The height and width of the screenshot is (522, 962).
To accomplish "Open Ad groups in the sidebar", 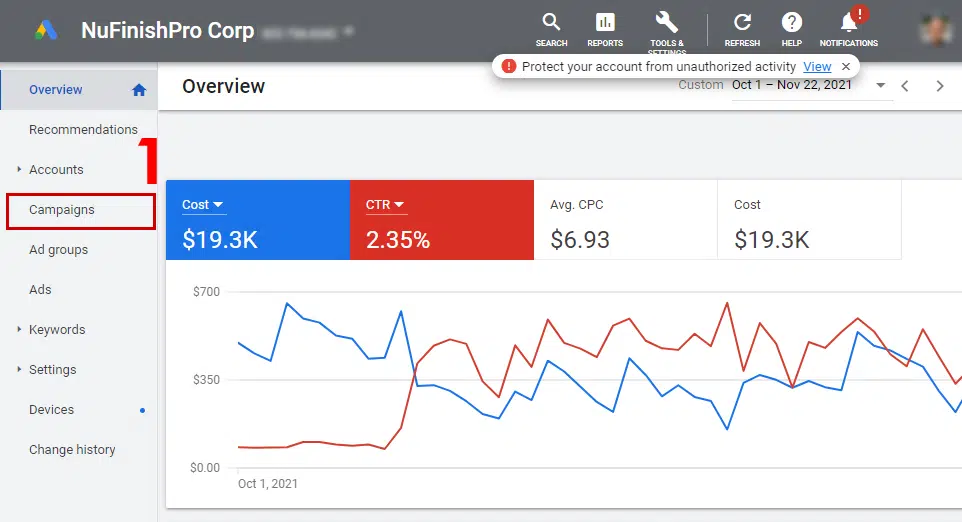I will click(58, 250).
